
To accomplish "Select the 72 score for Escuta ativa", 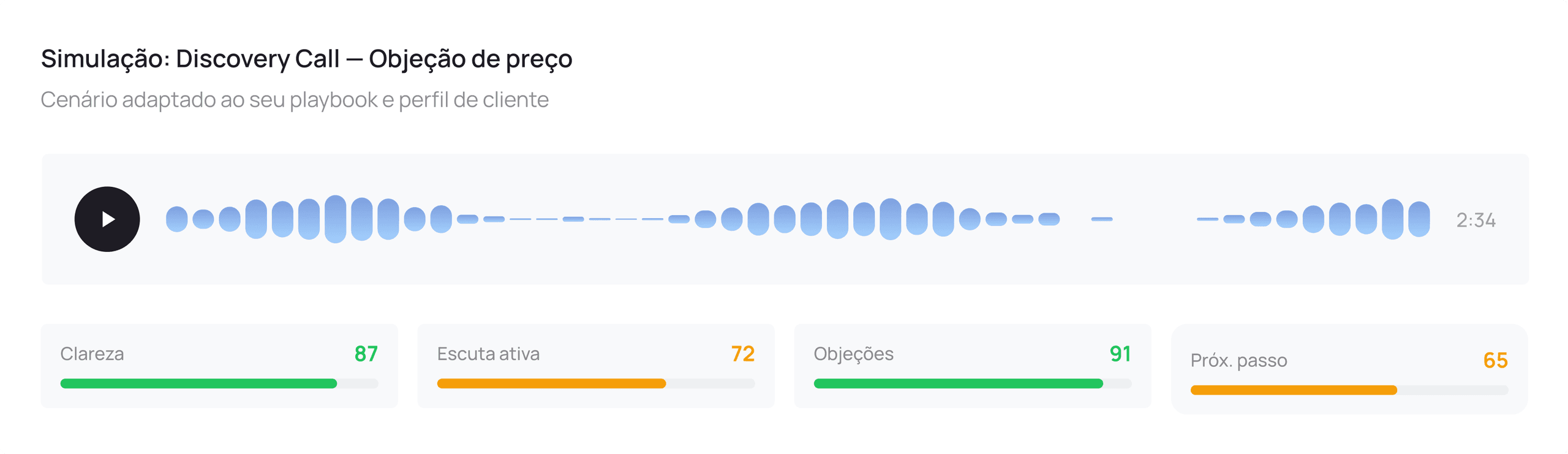I will point(742,354).
